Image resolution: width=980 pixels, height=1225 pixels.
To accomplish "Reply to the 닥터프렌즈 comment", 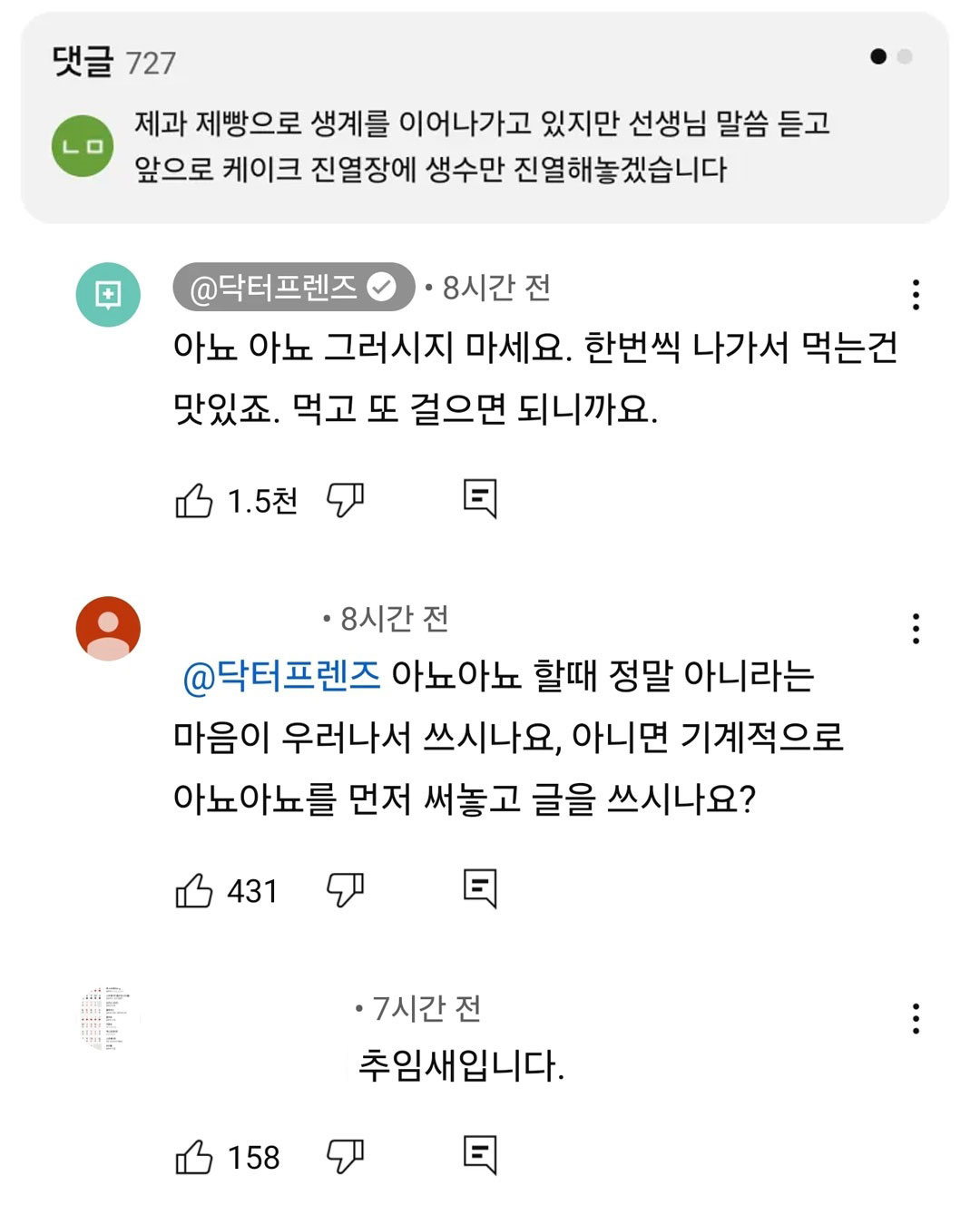I will pyautogui.click(x=480, y=498).
